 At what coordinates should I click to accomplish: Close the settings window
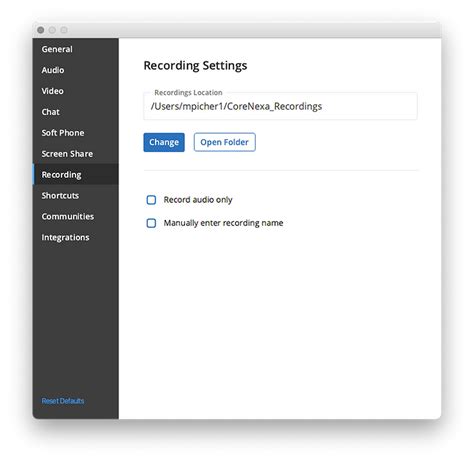[41, 30]
